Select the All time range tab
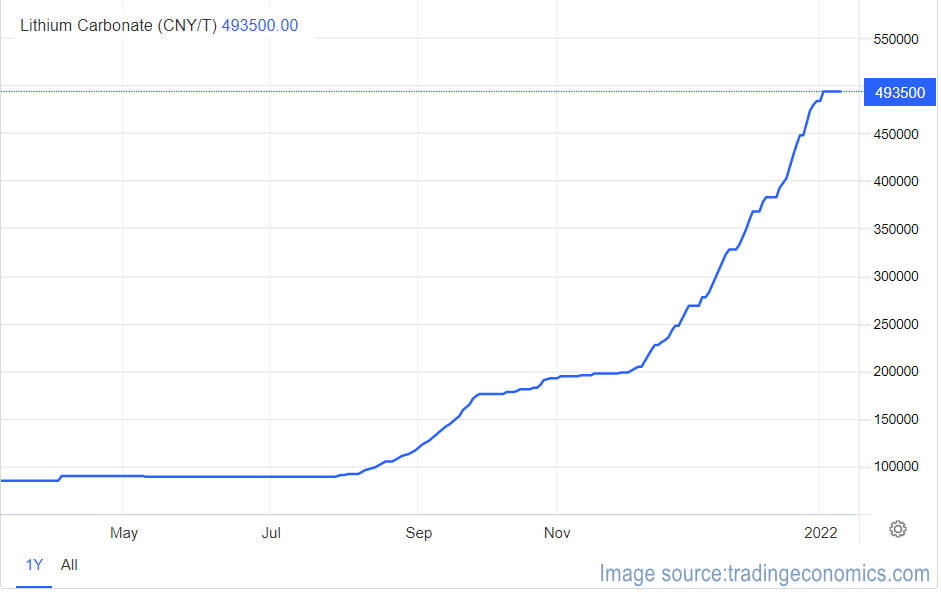The width and height of the screenshot is (941, 595). (69, 565)
